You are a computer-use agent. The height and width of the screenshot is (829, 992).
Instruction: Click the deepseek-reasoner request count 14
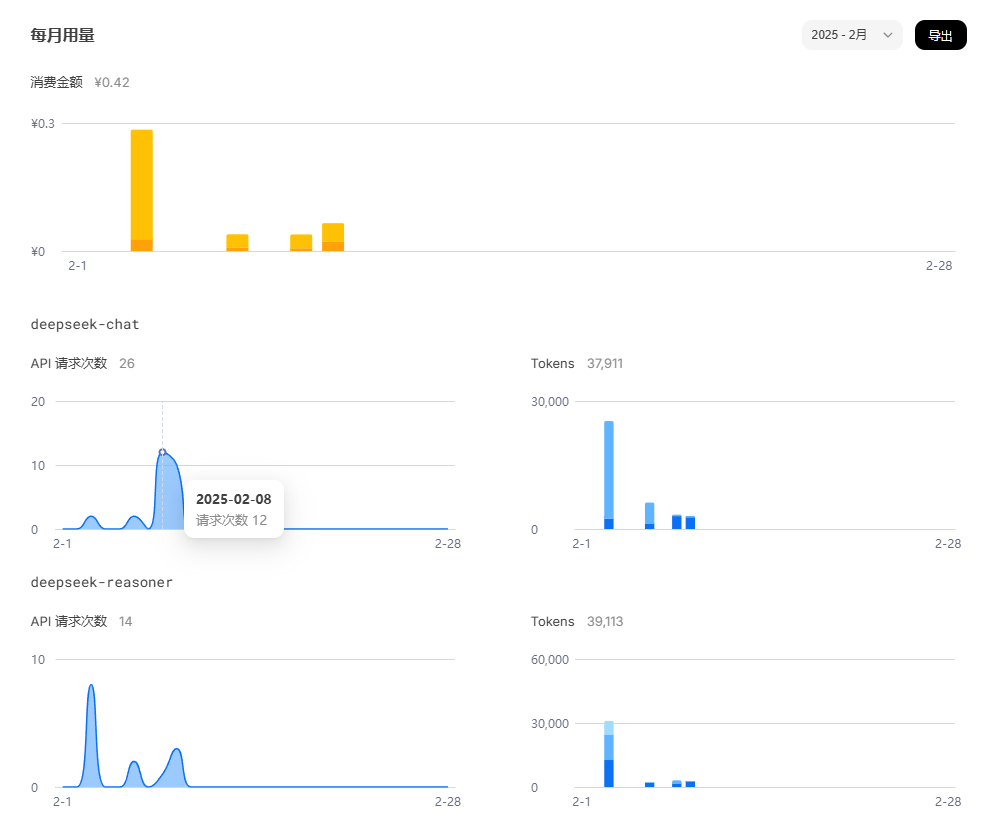[x=125, y=621]
